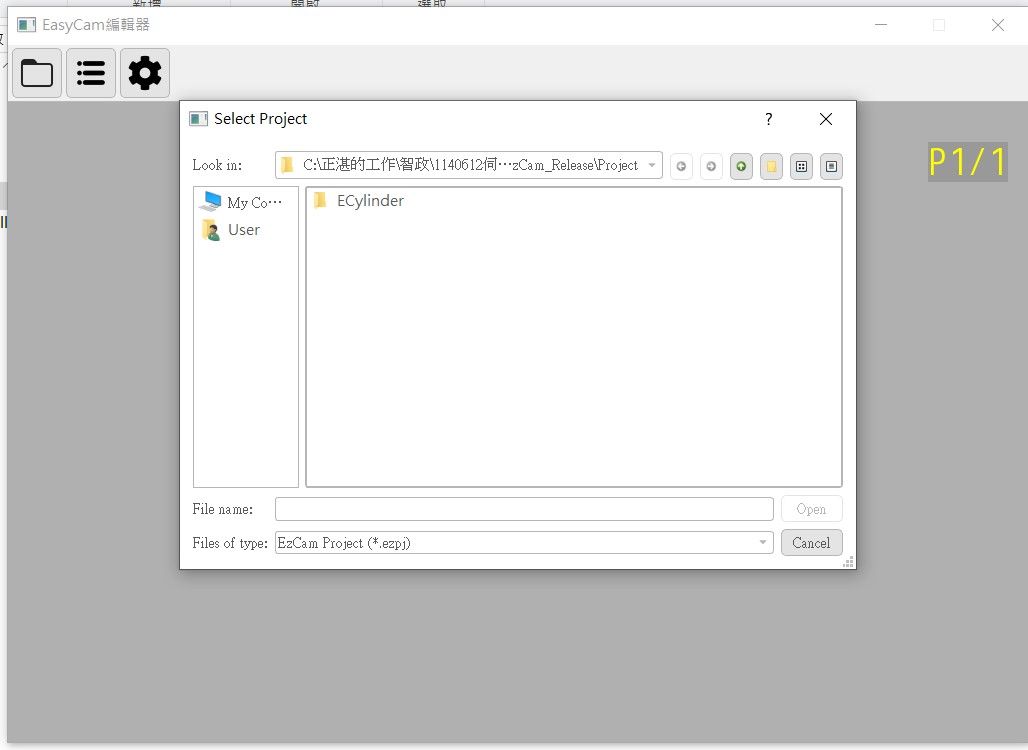Open settings via the gear icon
Image resolution: width=1028 pixels, height=750 pixels.
[x=145, y=73]
